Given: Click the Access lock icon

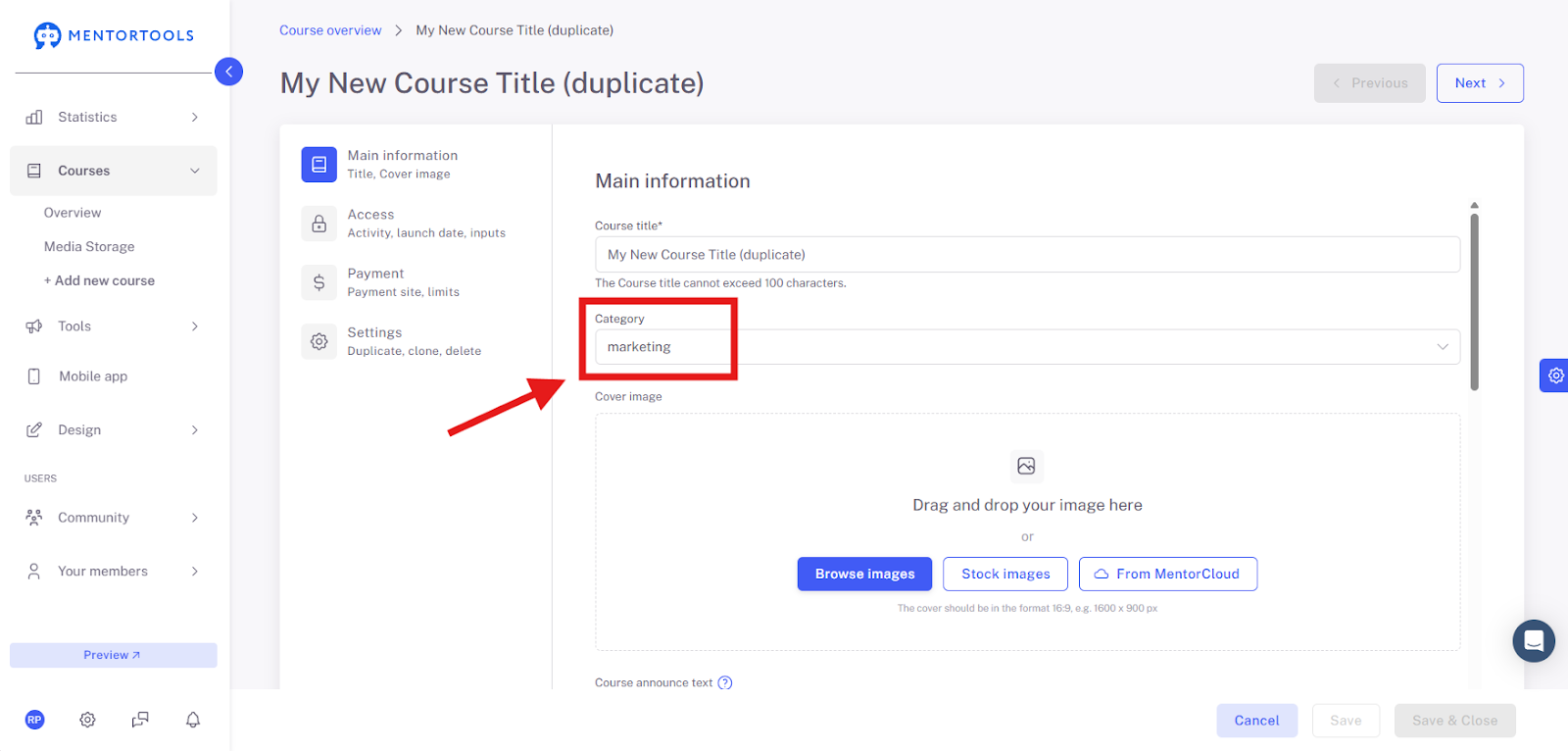Looking at the screenshot, I should [x=318, y=224].
